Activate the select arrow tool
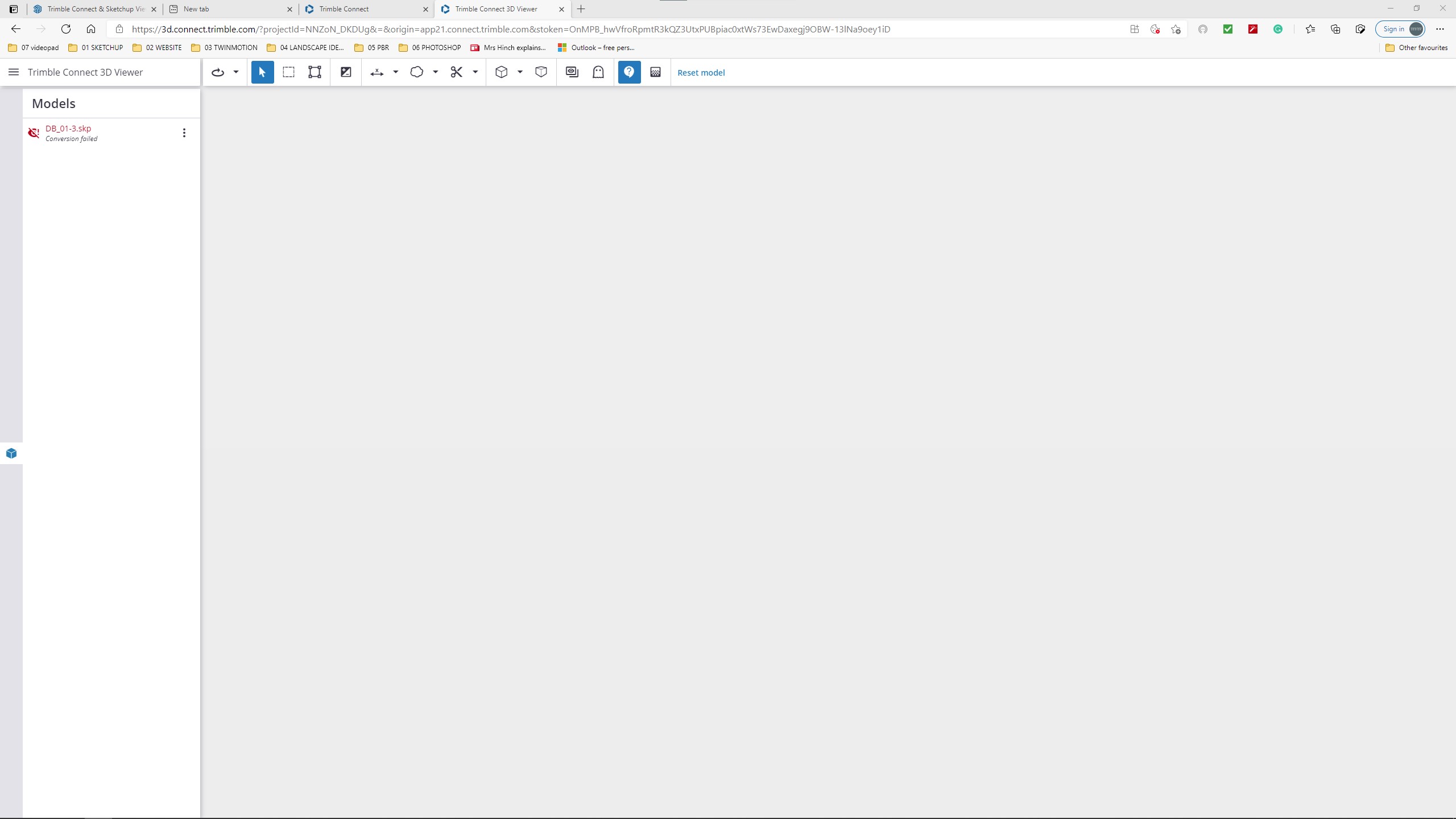This screenshot has width=1456, height=819. (262, 72)
